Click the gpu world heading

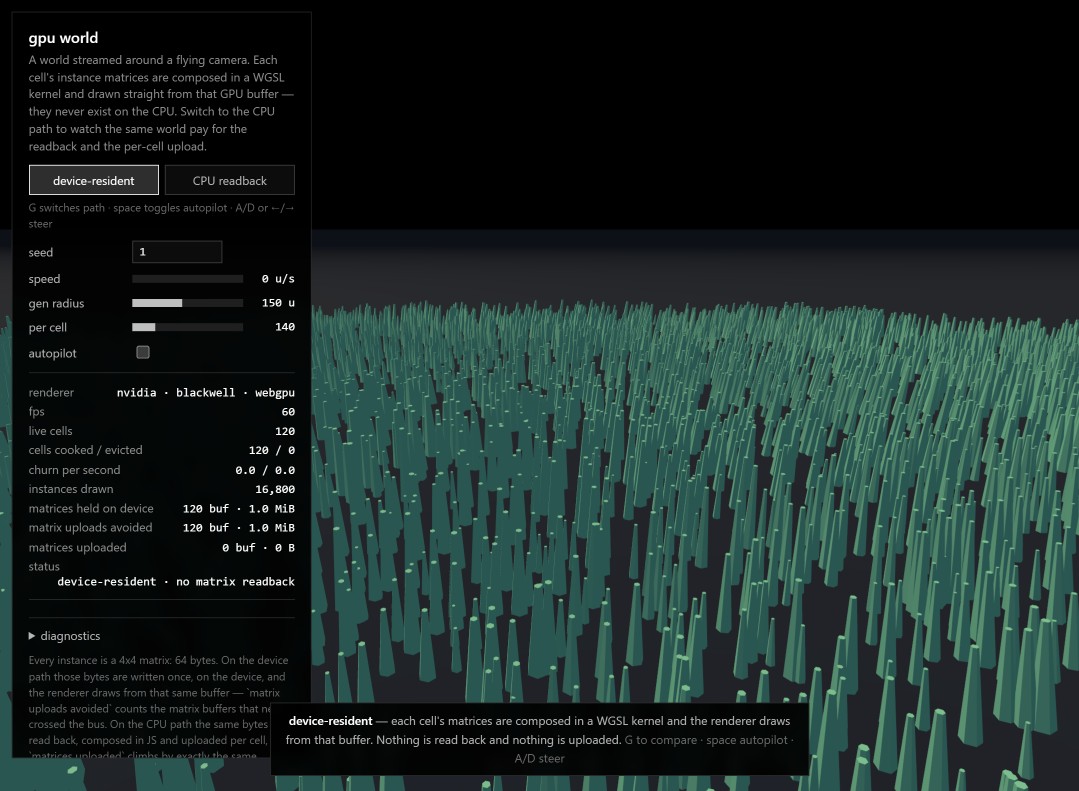(63, 38)
